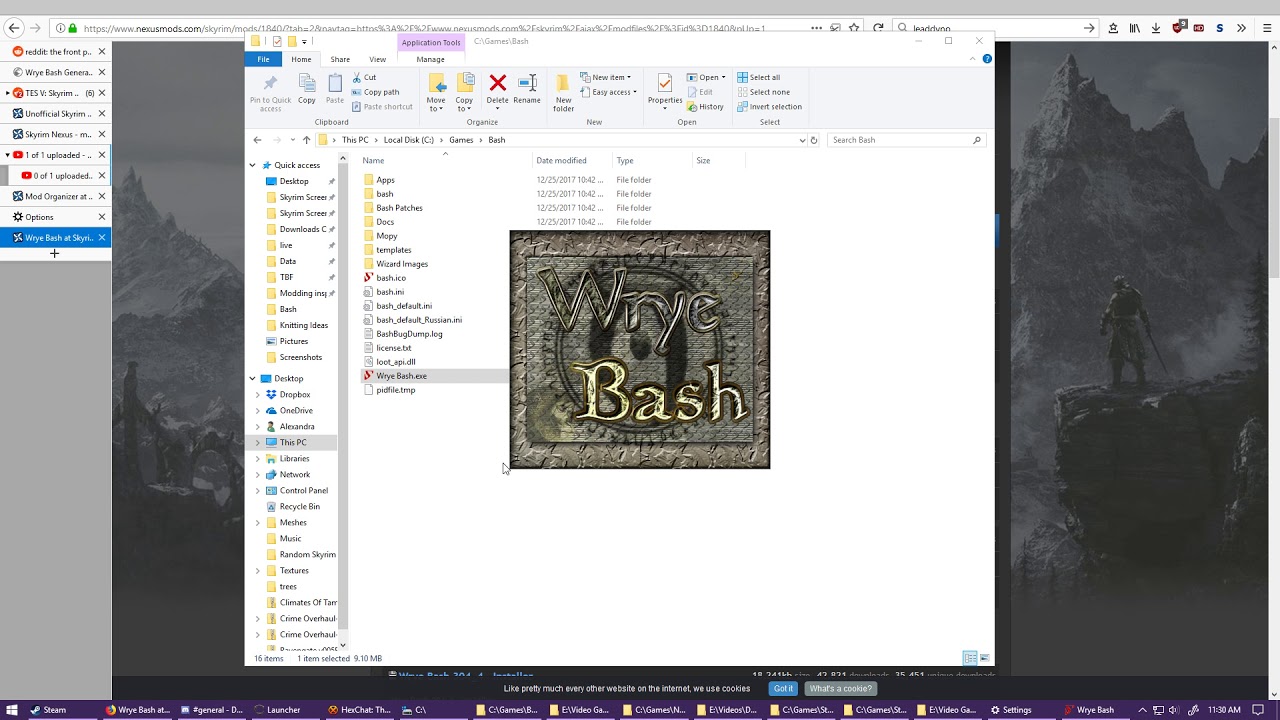1280x720 pixels.
Task: Refresh the Explorer address bar
Action: coord(814,140)
